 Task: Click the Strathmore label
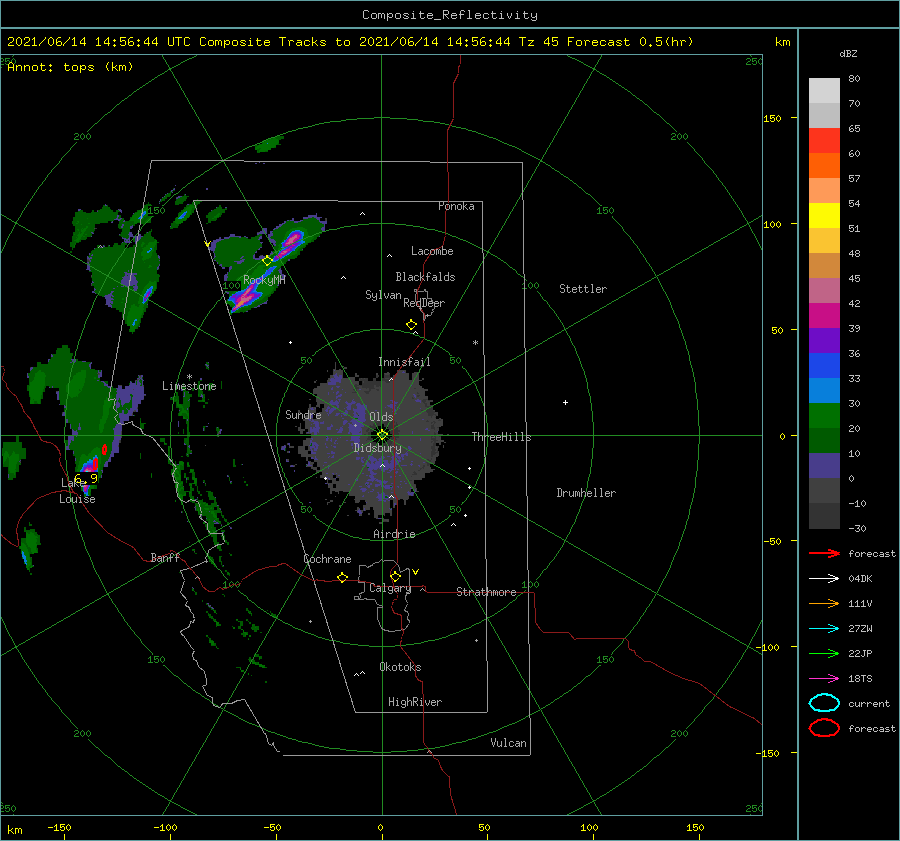pos(486,592)
